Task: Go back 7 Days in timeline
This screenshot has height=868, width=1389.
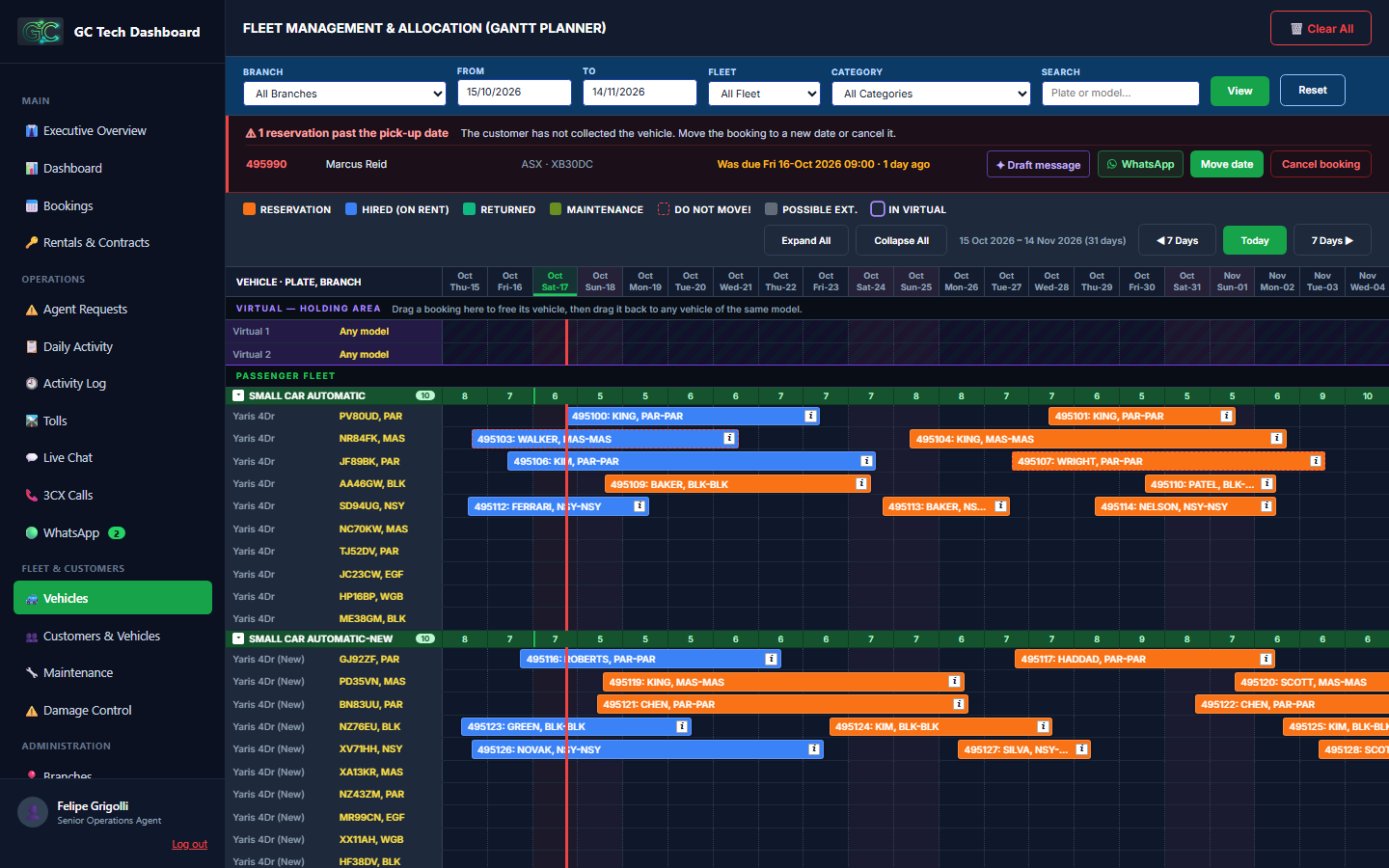Action: pyautogui.click(x=1177, y=240)
